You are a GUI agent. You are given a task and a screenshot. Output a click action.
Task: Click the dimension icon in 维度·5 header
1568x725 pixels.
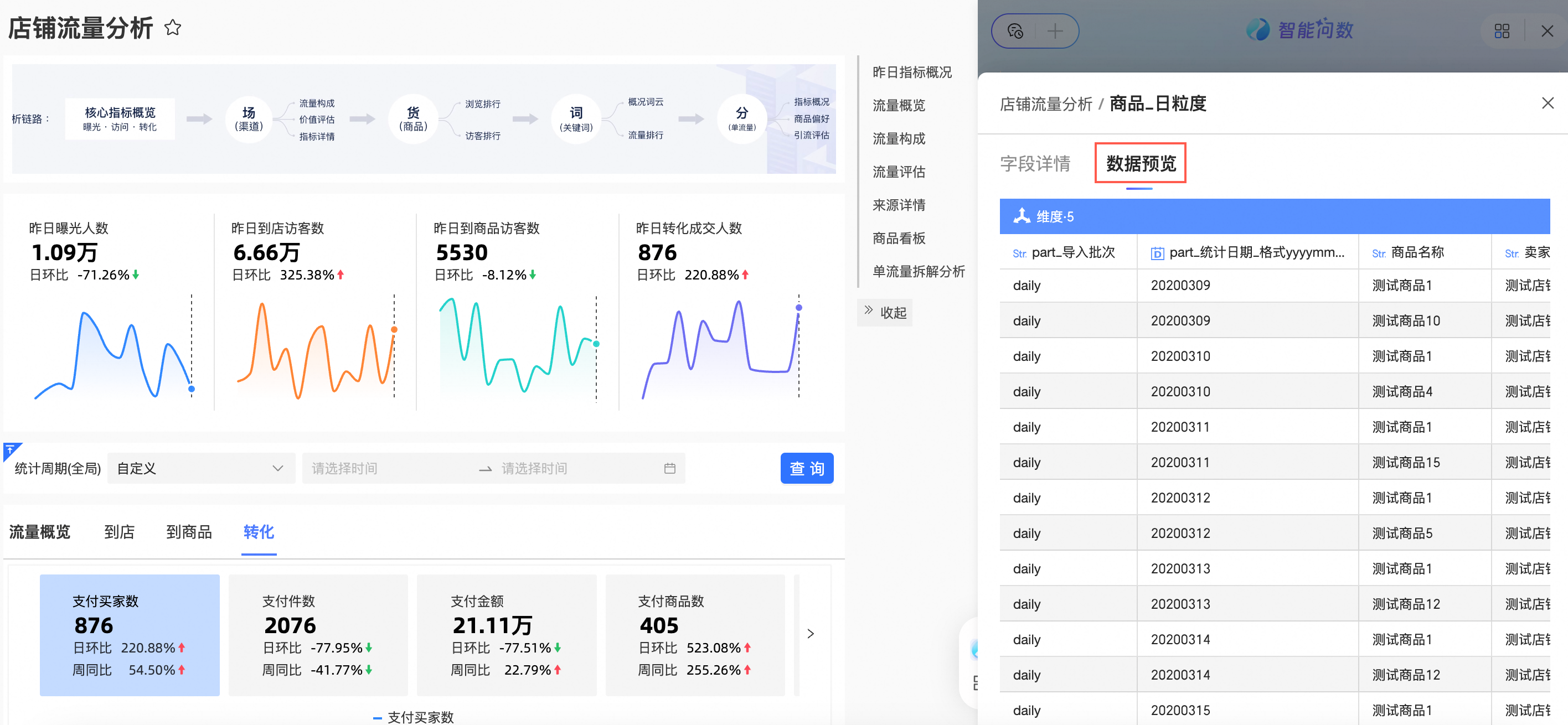(x=1022, y=216)
